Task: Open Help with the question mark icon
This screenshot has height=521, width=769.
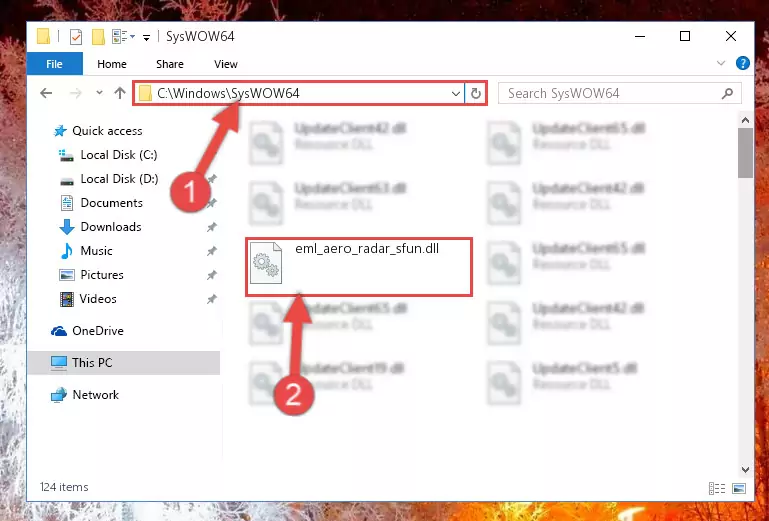Action: tap(743, 63)
